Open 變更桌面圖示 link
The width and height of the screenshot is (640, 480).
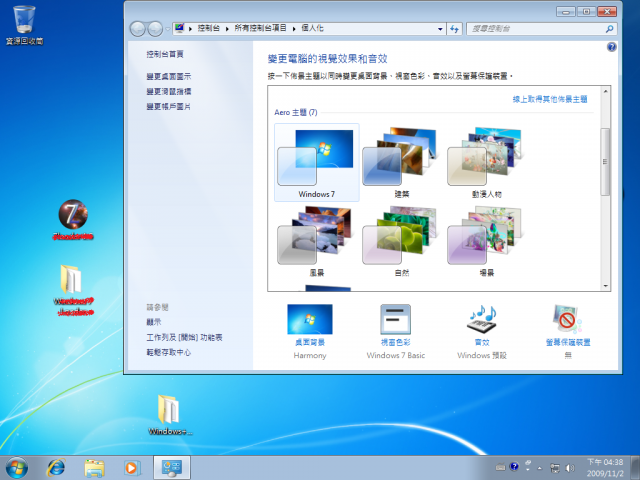pos(169,76)
